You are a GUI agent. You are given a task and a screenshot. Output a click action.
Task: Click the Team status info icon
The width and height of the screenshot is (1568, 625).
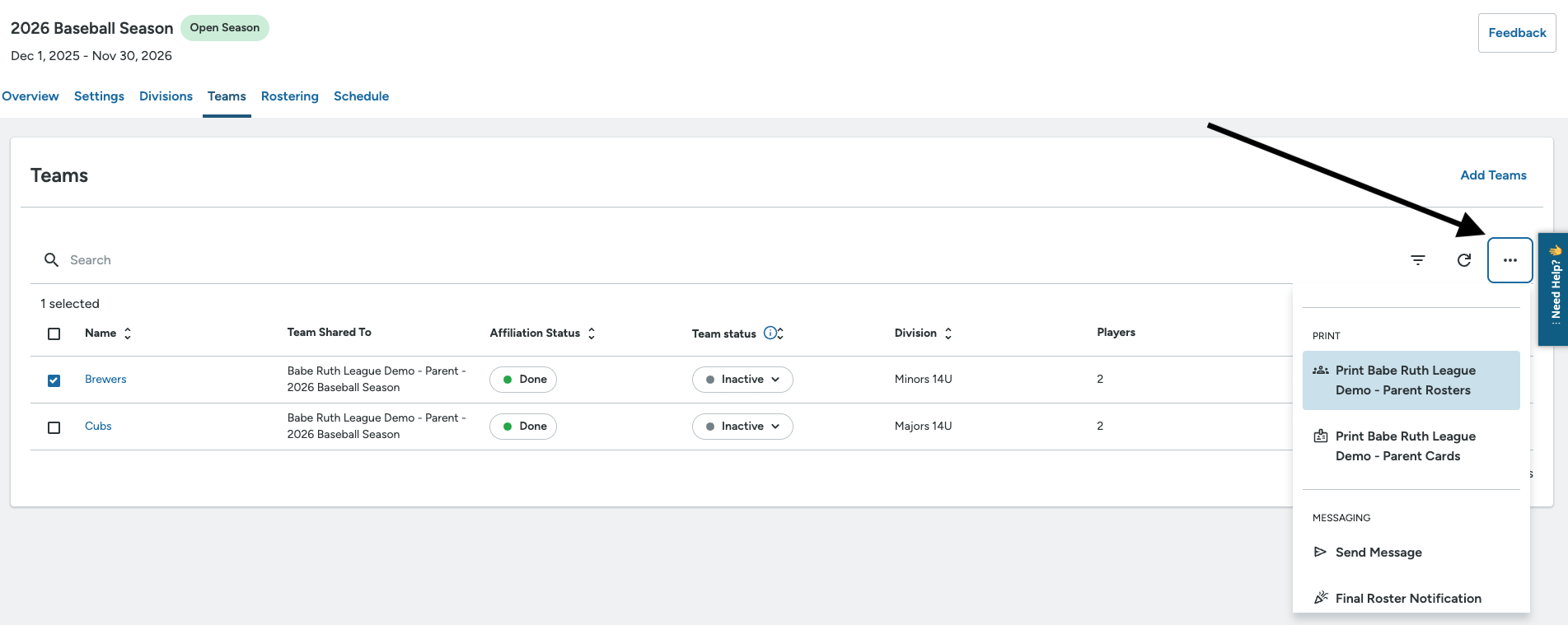(770, 333)
